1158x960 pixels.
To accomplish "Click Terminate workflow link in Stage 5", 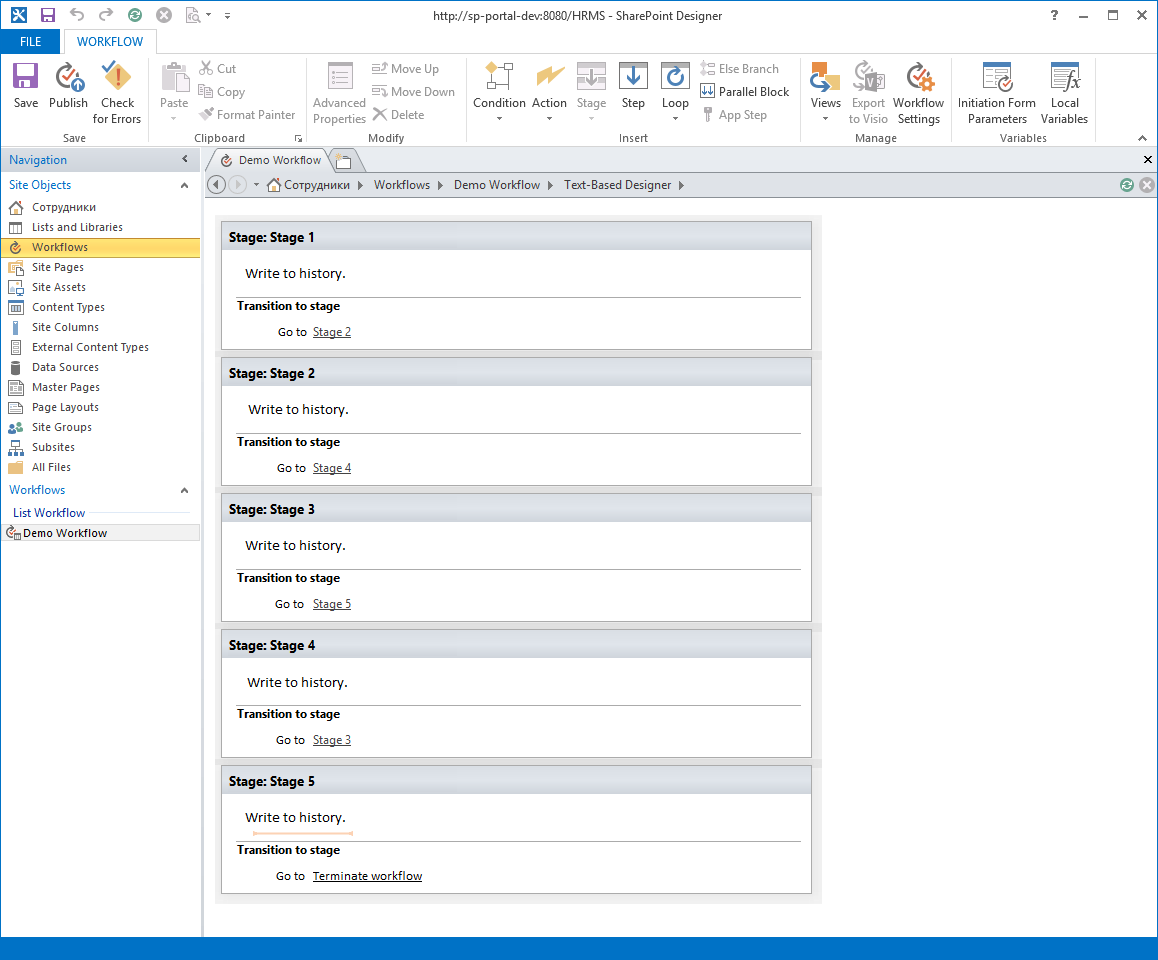I will click(x=367, y=876).
